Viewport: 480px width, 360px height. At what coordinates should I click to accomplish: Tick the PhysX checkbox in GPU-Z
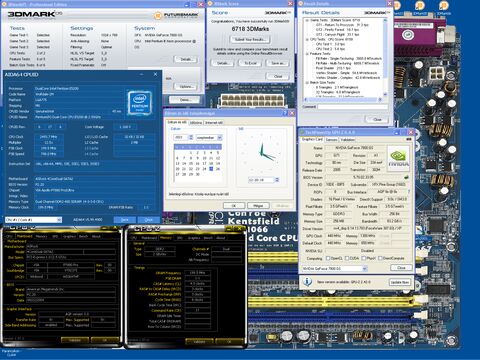[364, 258]
